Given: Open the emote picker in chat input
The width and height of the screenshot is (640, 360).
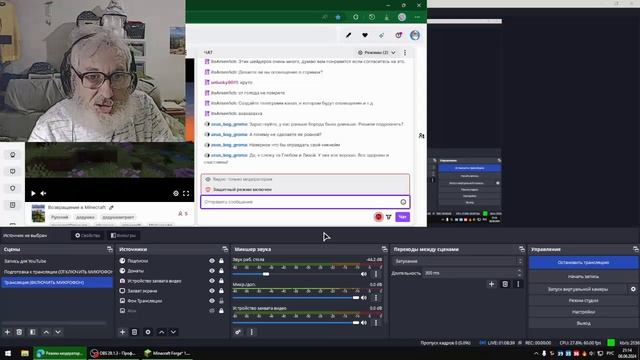Looking at the screenshot, I should pyautogui.click(x=403, y=202).
